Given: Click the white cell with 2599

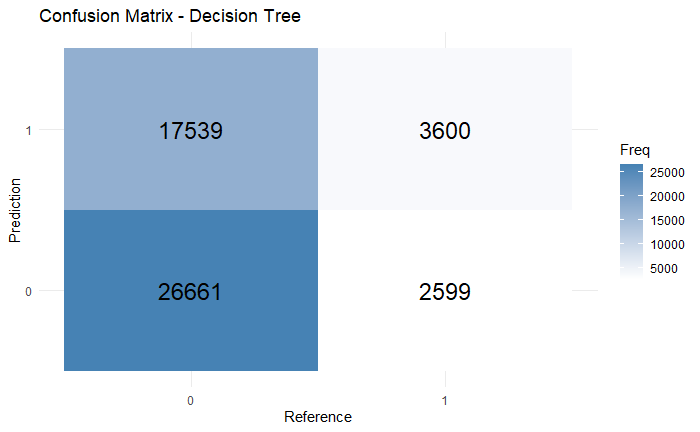Looking at the screenshot, I should [x=445, y=291].
